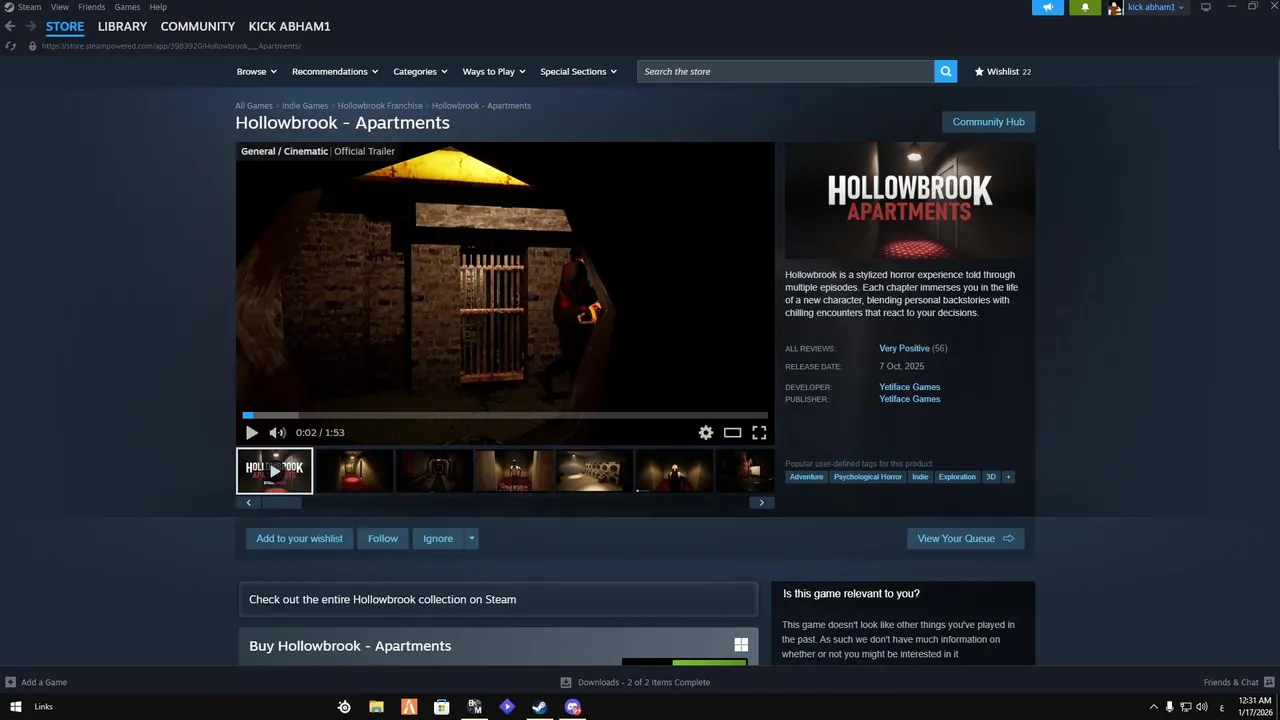
Task: Click the Add a Game plus icon
Action: tap(10, 682)
